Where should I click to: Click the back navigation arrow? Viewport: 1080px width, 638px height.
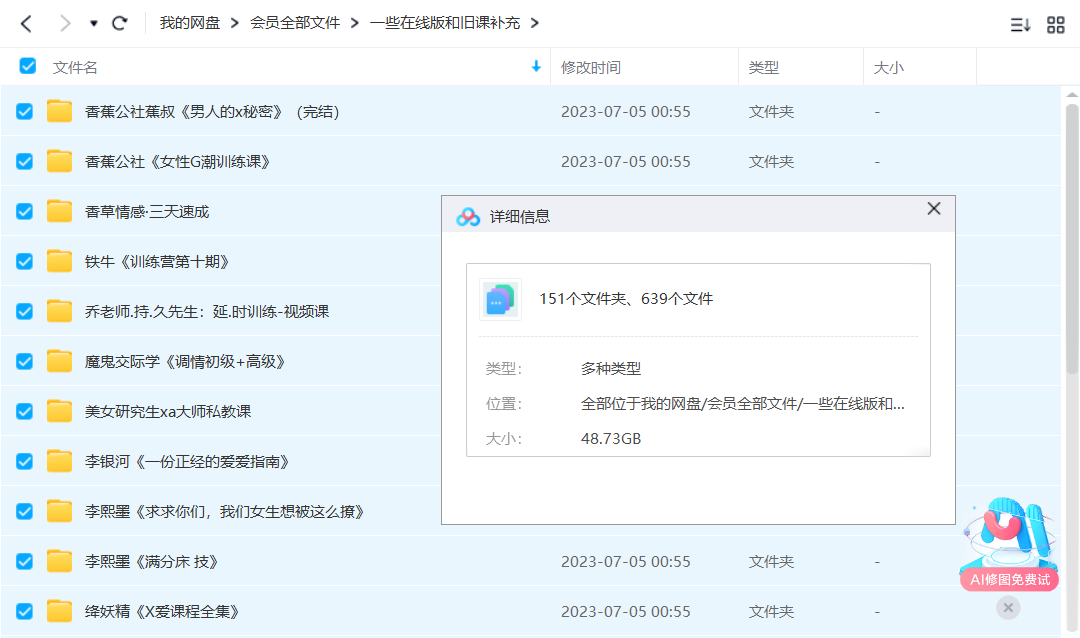coord(27,23)
